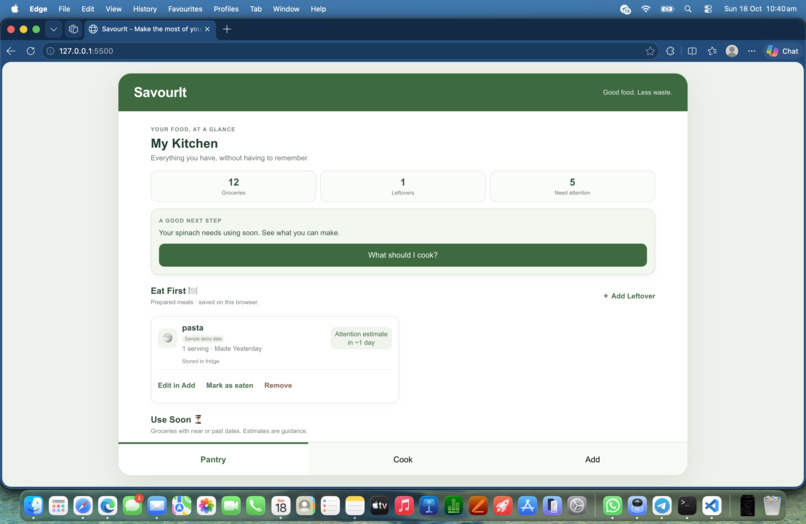Add page to favourites with star icon
This screenshot has width=806, height=524.
[650, 51]
